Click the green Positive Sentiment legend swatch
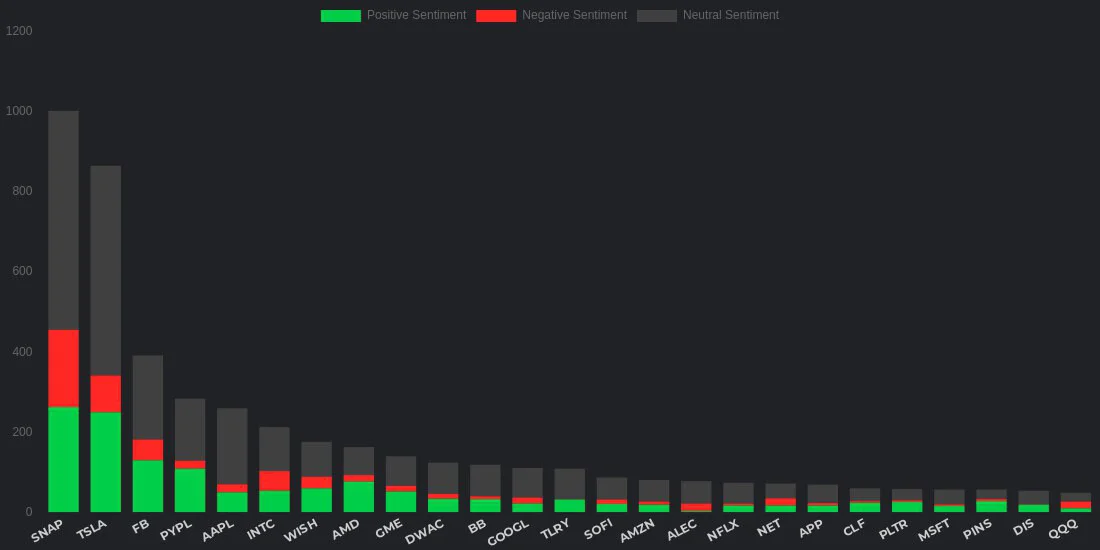 pyautogui.click(x=341, y=15)
